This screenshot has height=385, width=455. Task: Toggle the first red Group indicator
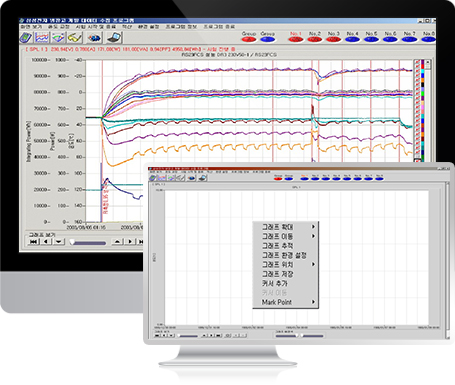click(249, 39)
